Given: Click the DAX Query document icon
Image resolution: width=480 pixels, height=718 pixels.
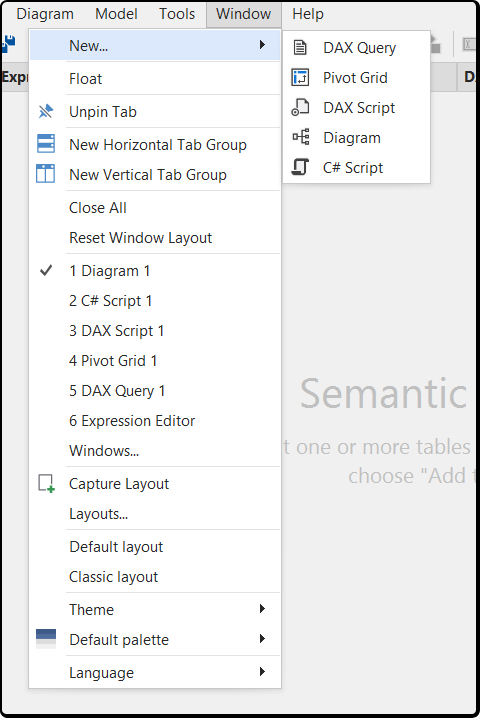Looking at the screenshot, I should pos(300,47).
